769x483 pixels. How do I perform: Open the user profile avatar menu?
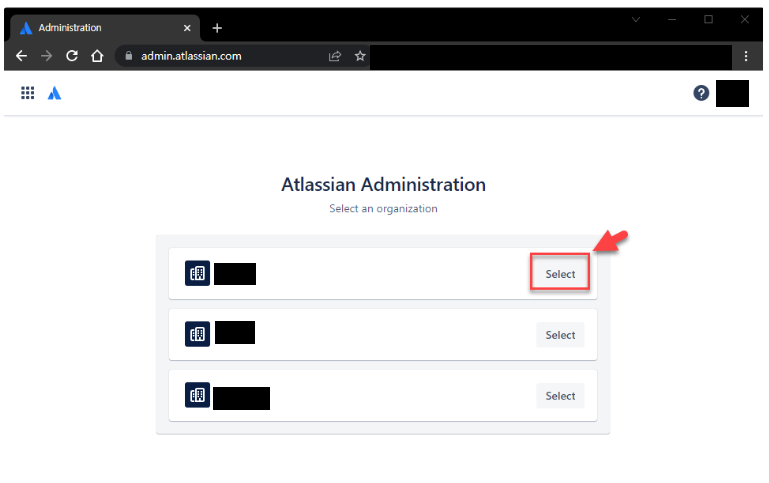point(732,93)
